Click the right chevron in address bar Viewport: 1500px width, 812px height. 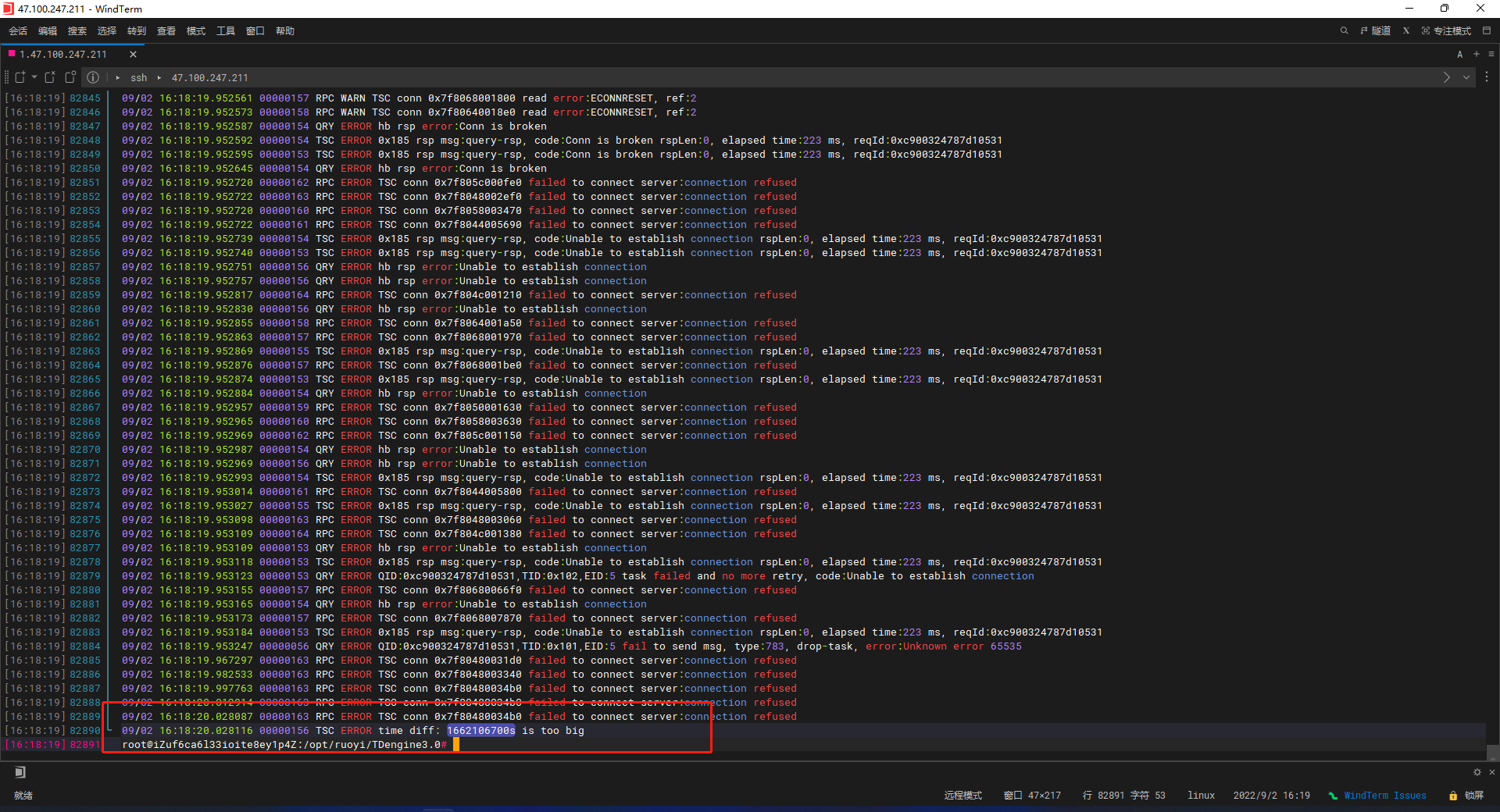click(1447, 77)
